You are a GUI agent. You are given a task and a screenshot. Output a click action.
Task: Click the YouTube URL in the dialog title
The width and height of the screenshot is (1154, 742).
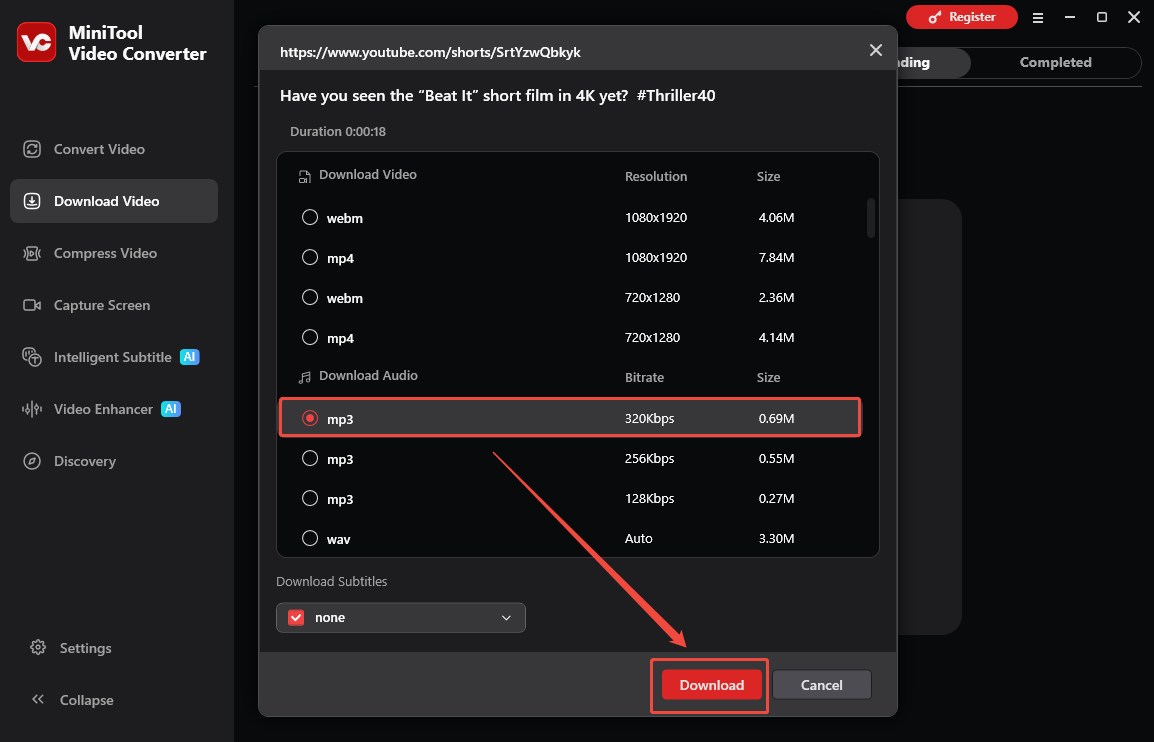click(430, 52)
